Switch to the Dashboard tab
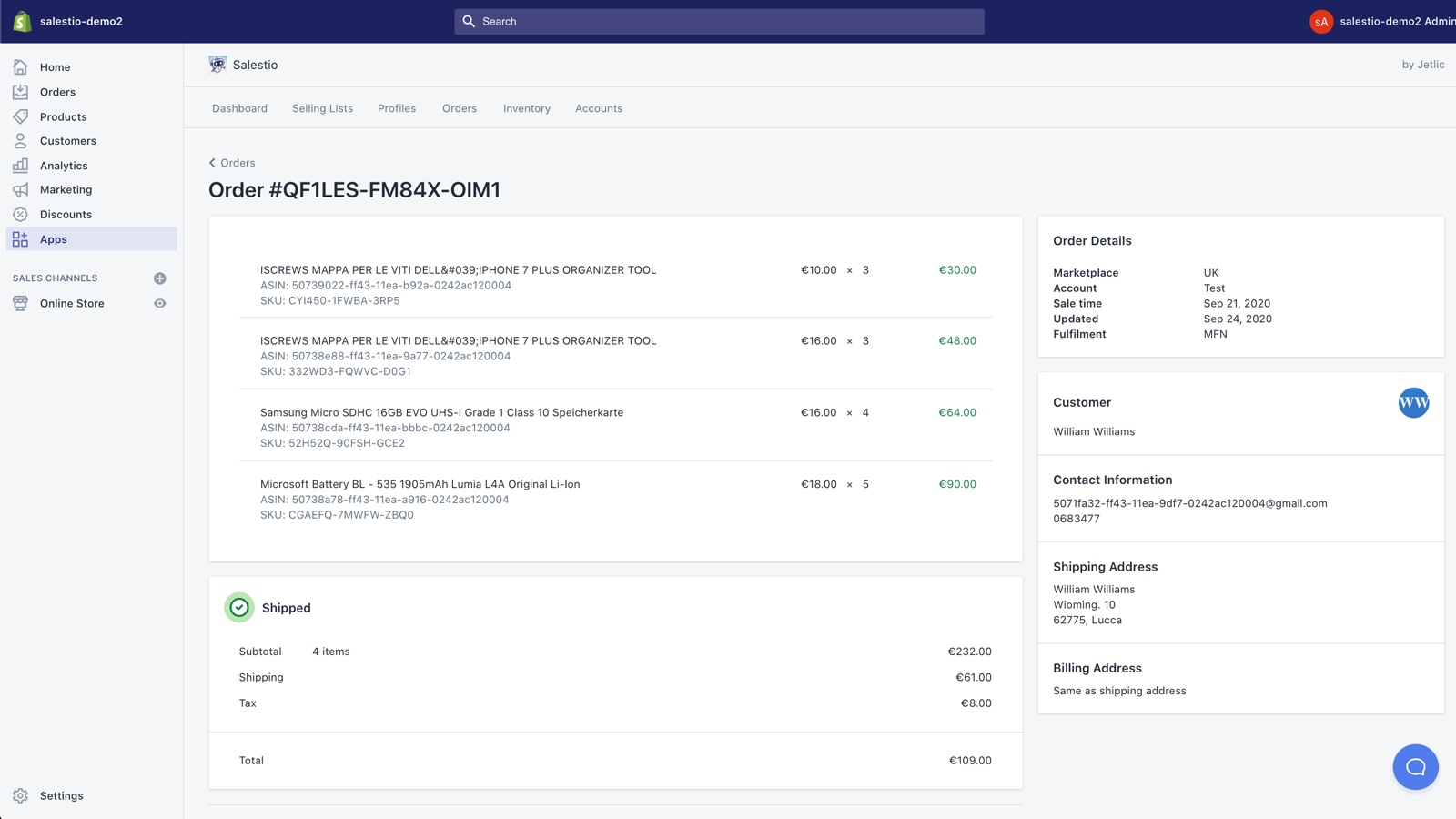The image size is (1456, 819). pos(239,108)
